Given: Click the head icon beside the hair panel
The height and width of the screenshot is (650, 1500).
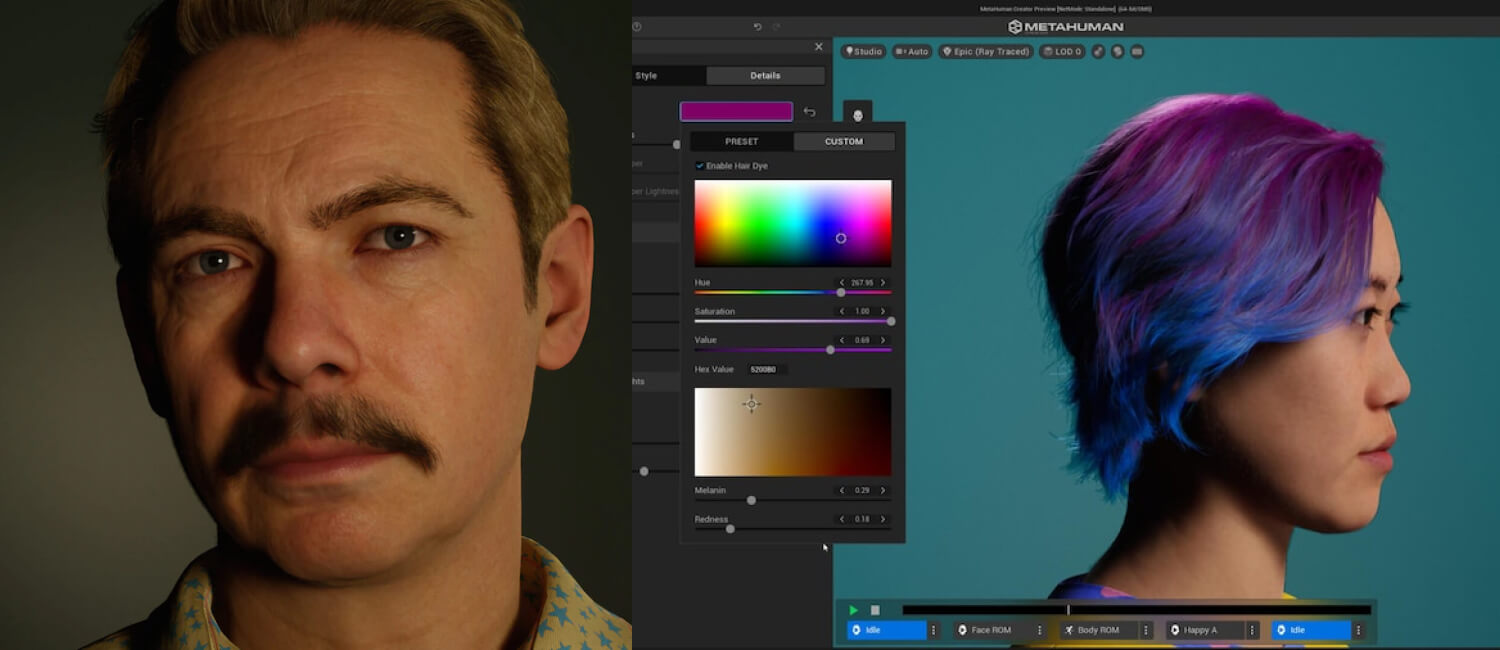Looking at the screenshot, I should click(857, 116).
